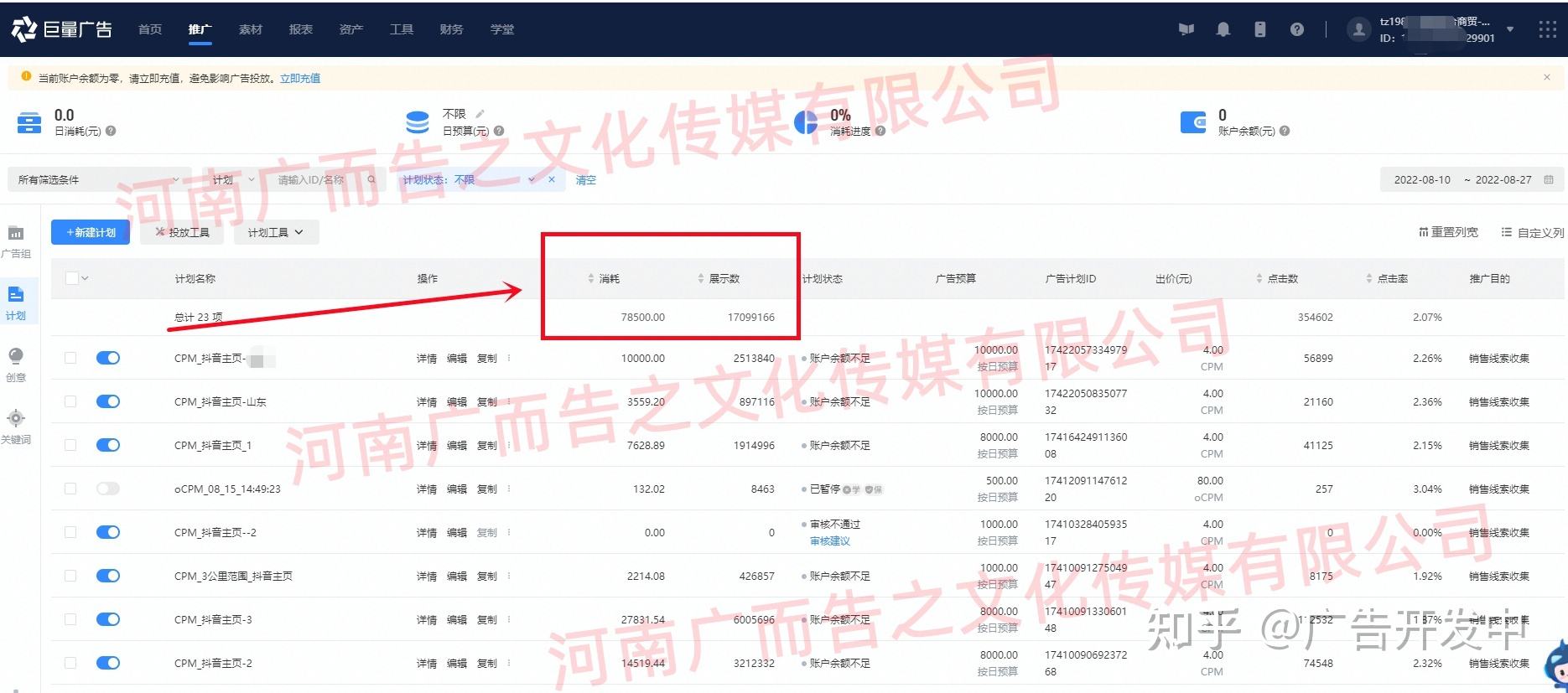This screenshot has width=1568, height=693.
Task: Enable the oCPM_08_15_14:49:23 plan switch
Action: [108, 489]
